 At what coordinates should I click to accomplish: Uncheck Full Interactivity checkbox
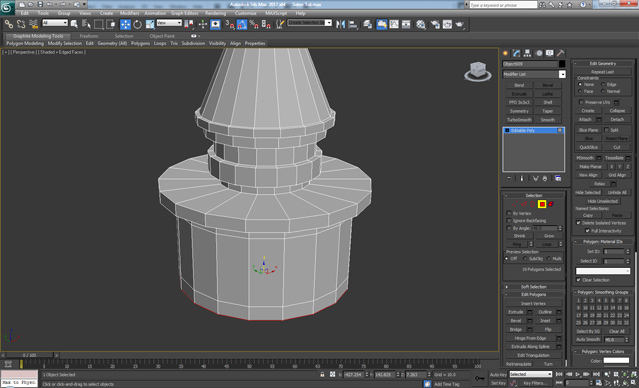click(587, 231)
